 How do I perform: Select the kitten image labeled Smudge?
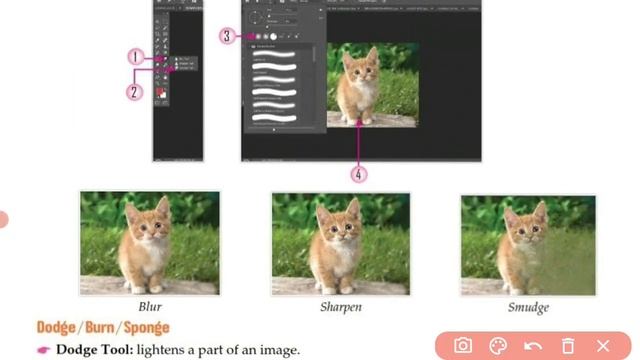click(528, 245)
